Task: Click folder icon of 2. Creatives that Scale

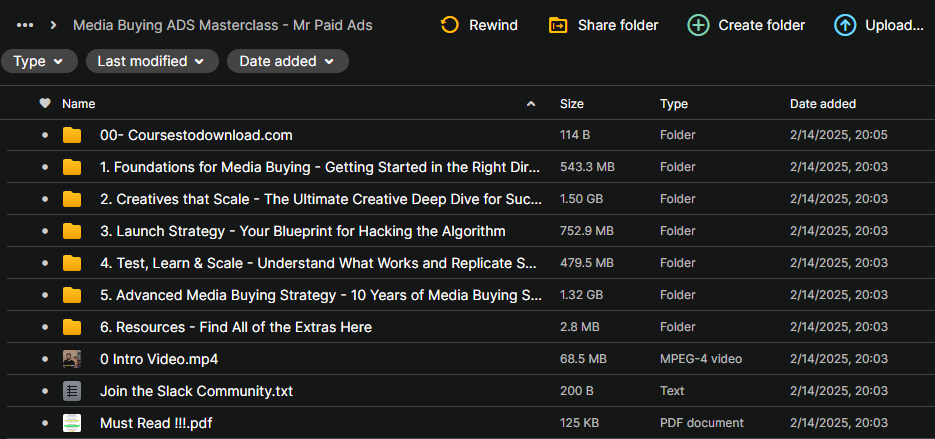Action: [72, 199]
